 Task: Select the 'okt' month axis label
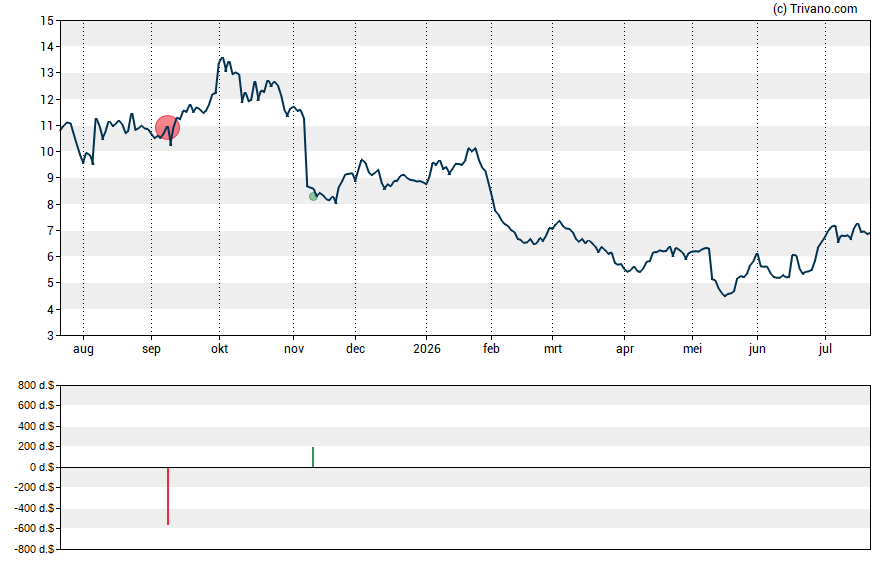(x=220, y=349)
